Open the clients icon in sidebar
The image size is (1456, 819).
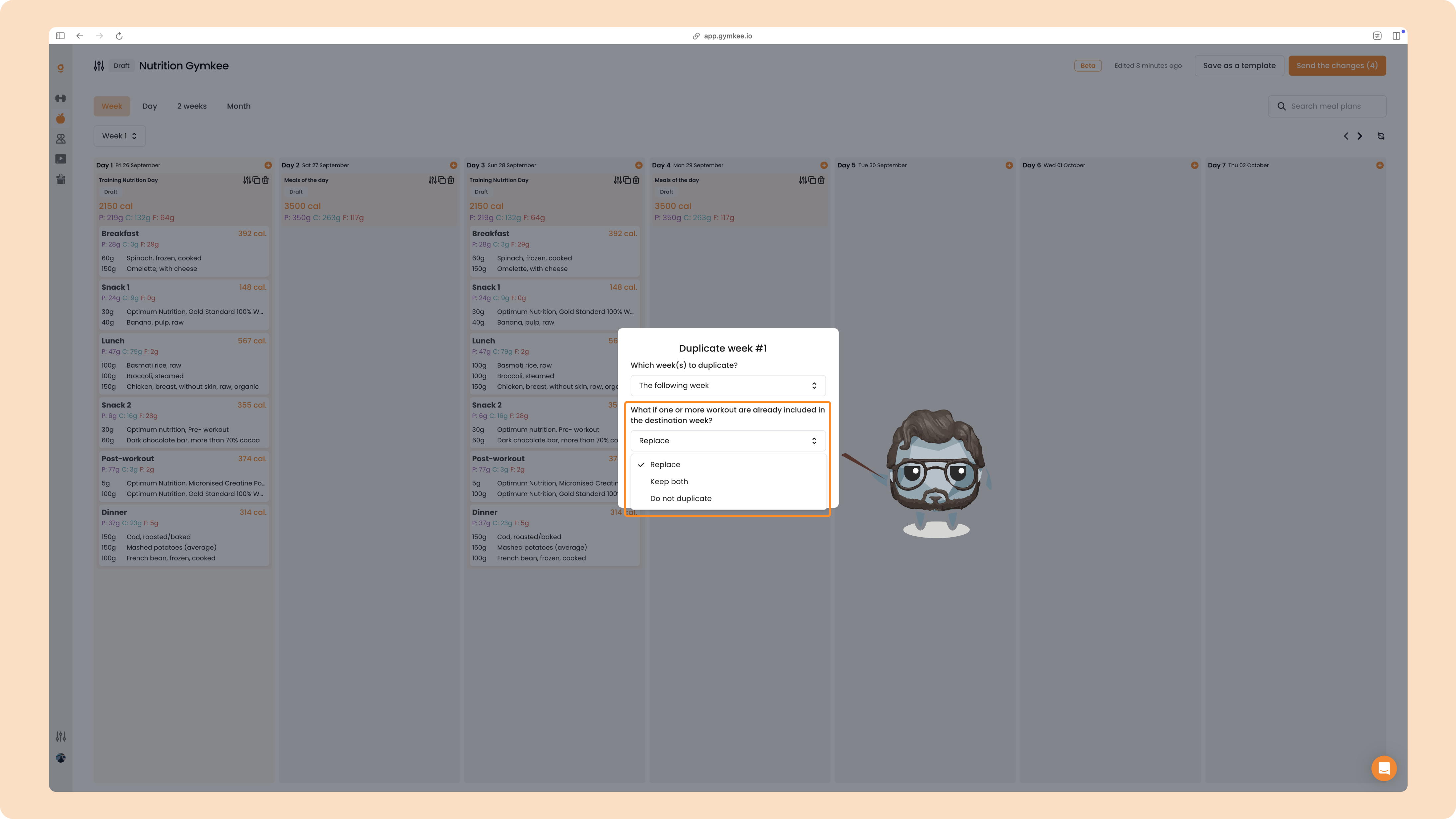coord(60,139)
